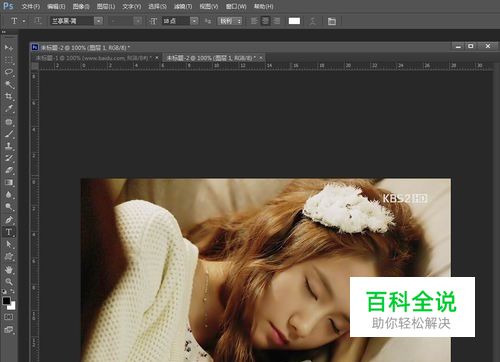This screenshot has width=500, height=362.
Task: Restore the document window size
Action: click(x=471, y=46)
